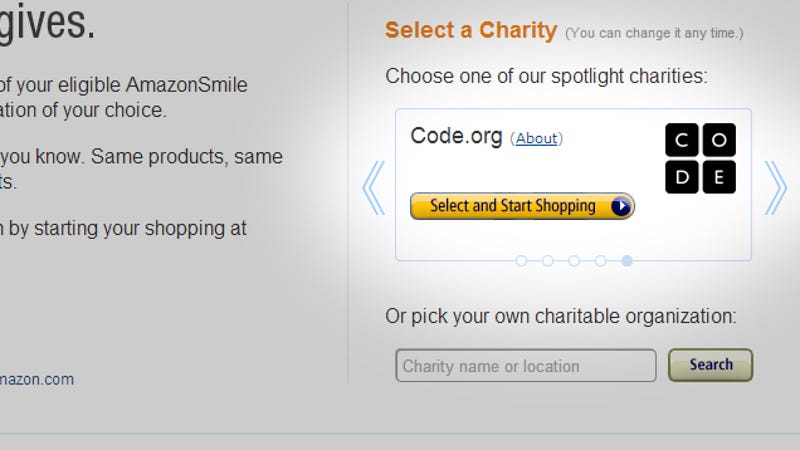Click the Code.org charity title text
Screen dimensions: 800x450
click(456, 137)
